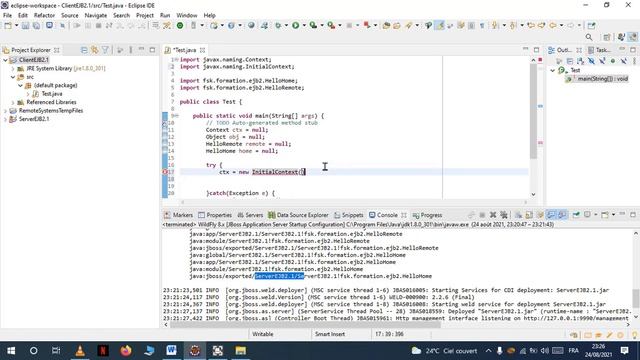This screenshot has height=360, width=640.
Task: Open the Window menu
Action: [187, 15]
